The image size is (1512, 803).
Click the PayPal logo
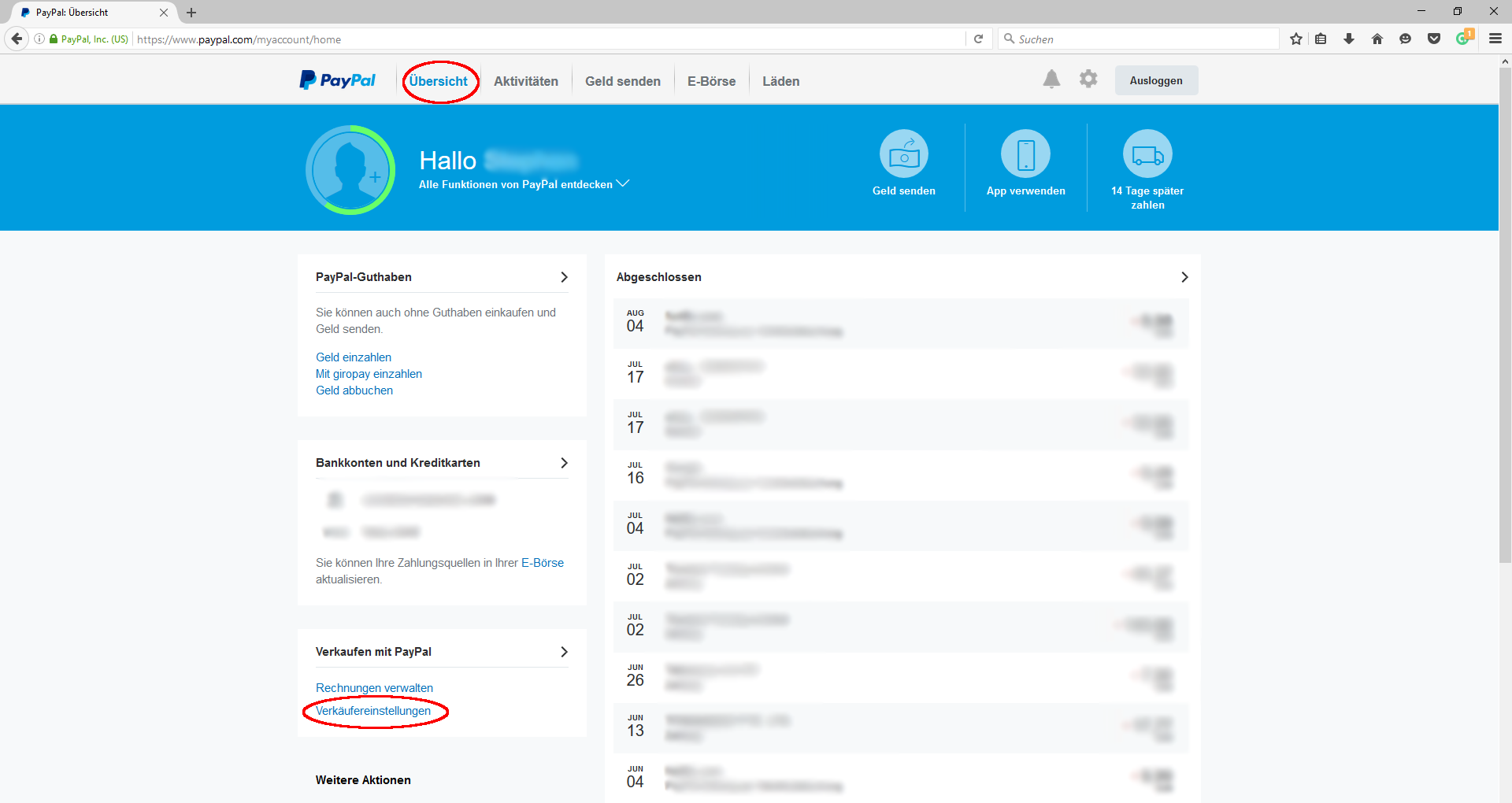tap(338, 80)
